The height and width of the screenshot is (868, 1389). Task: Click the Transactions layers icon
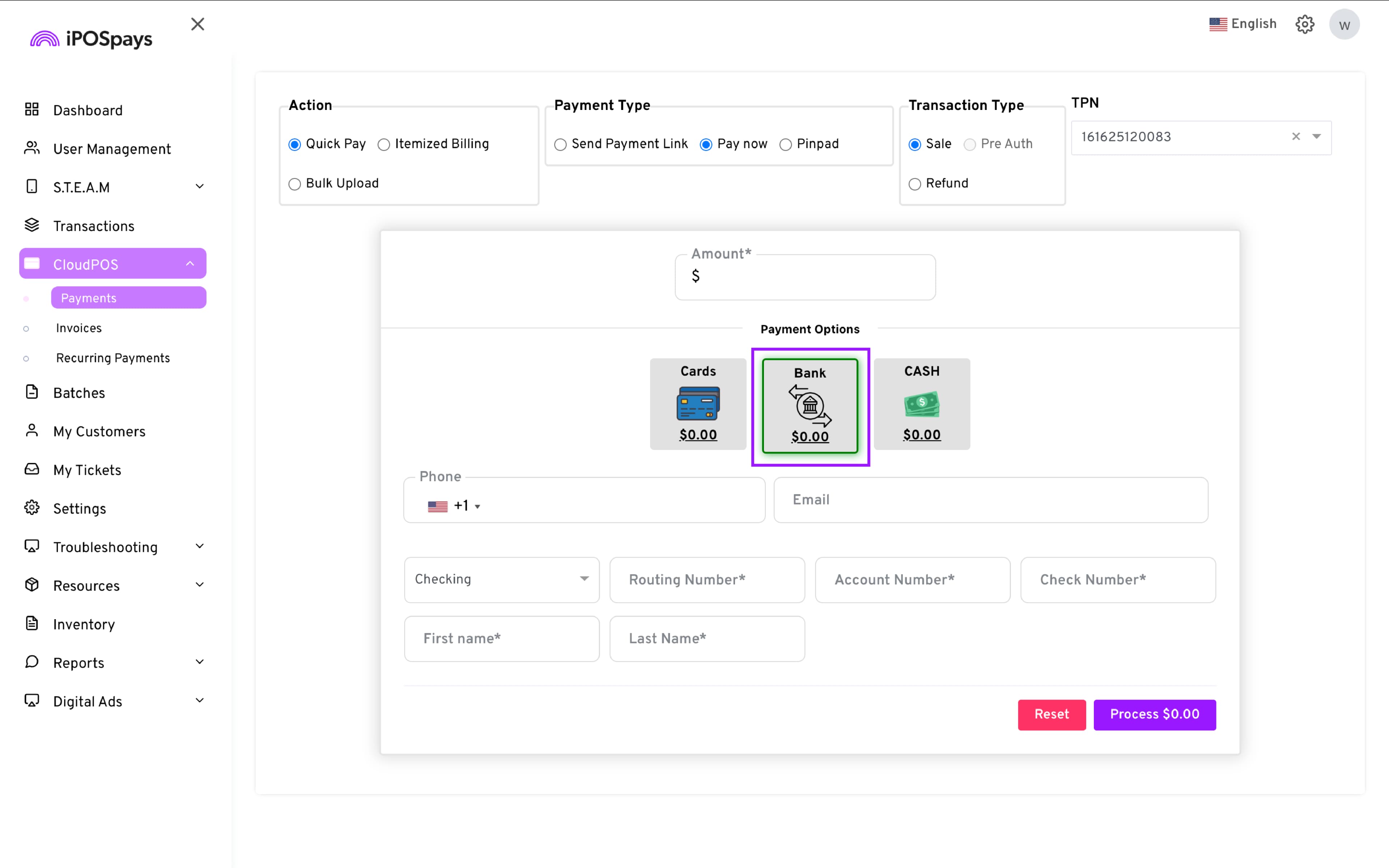click(x=31, y=225)
